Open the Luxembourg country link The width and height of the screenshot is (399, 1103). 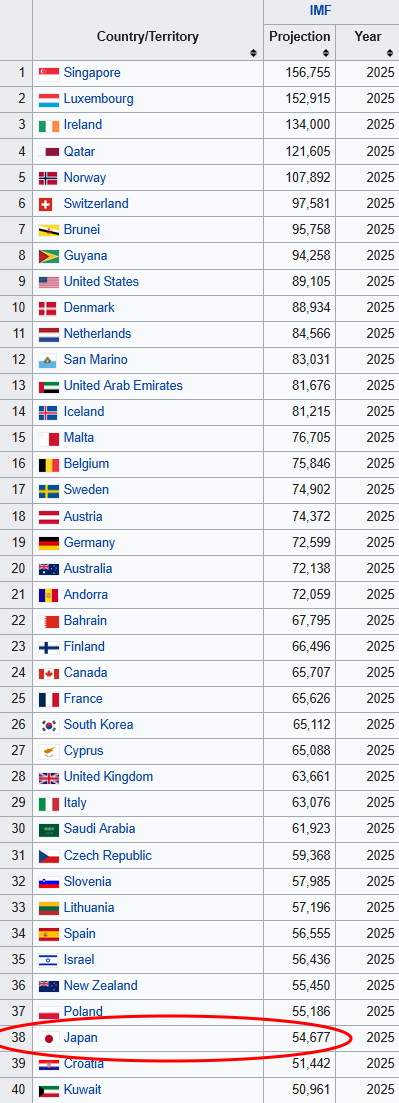click(99, 99)
